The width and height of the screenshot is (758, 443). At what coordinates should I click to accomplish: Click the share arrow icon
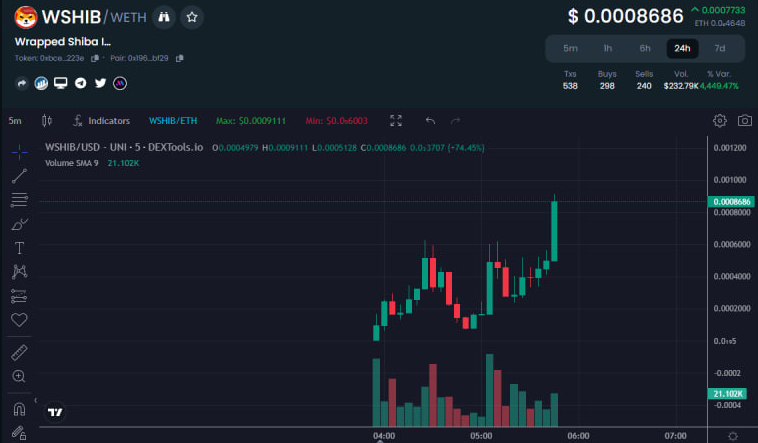(x=21, y=83)
